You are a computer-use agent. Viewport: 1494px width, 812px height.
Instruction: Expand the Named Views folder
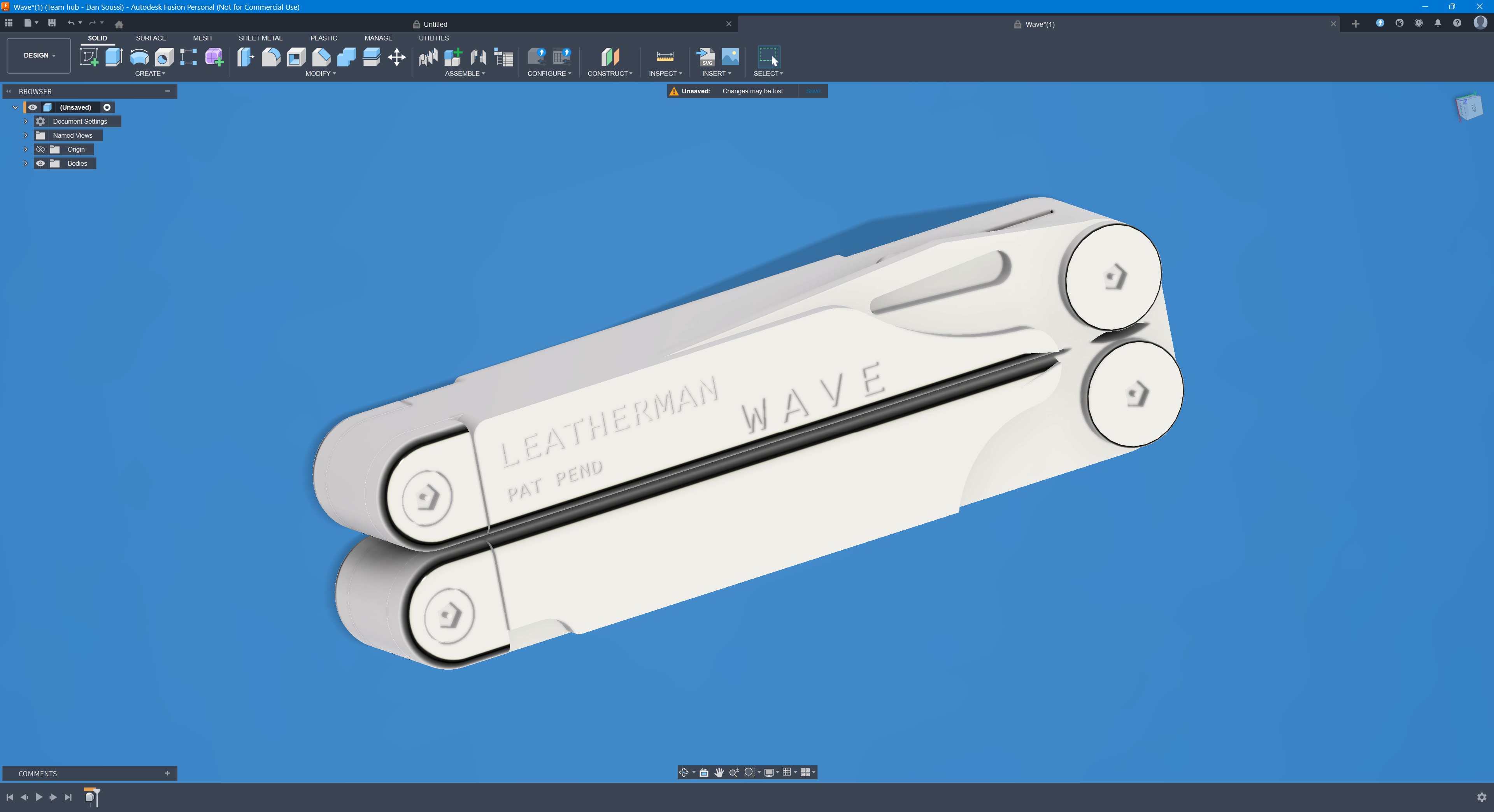pos(26,135)
